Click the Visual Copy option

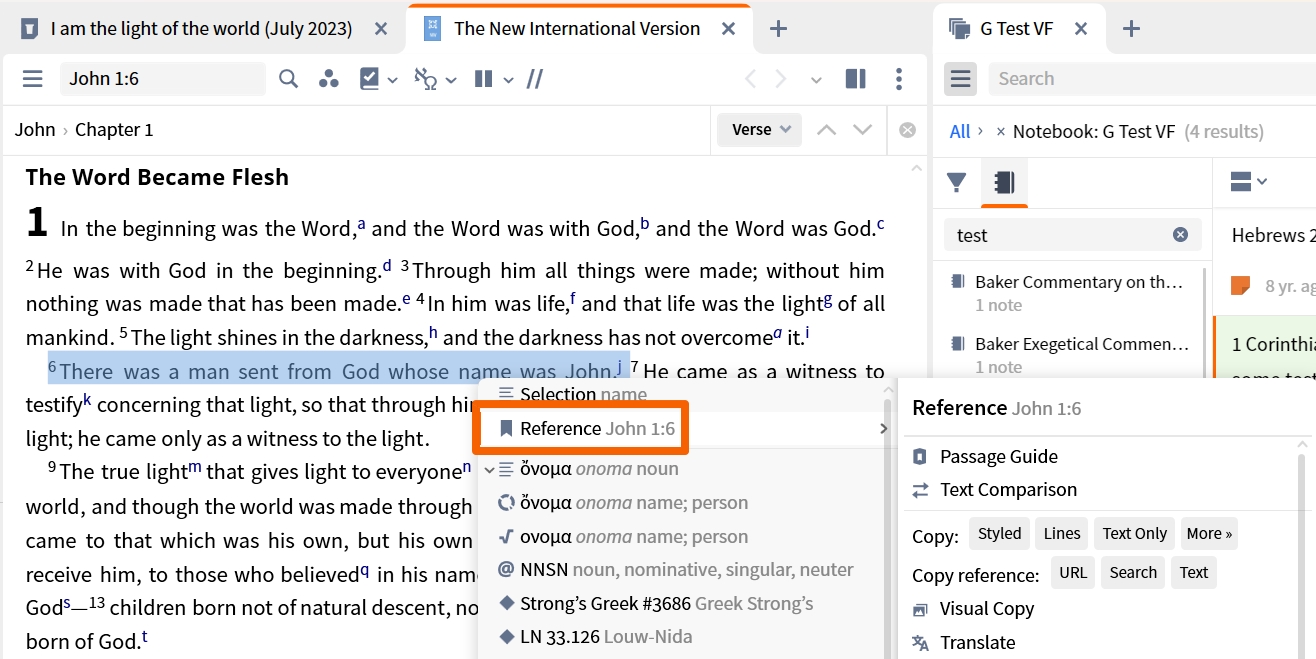[x=986, y=609]
